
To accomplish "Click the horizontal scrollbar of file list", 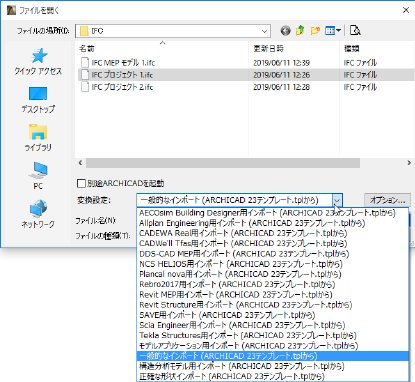I will point(223,163).
